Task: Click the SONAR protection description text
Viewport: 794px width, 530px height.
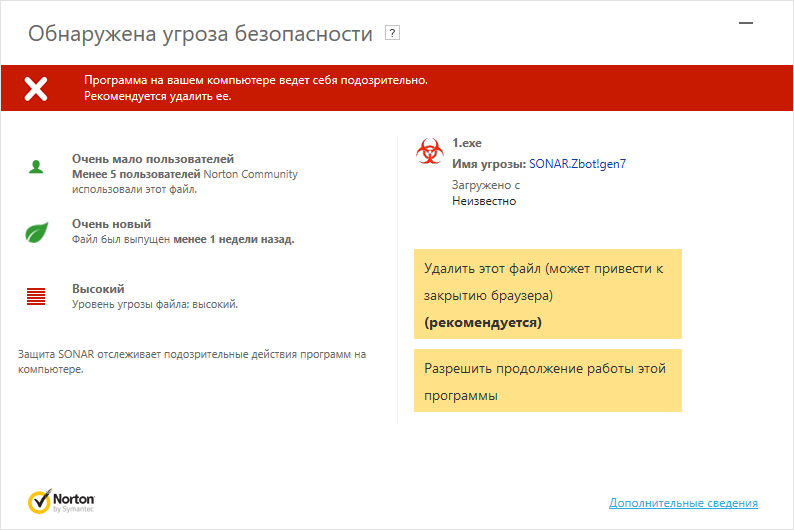Action: pyautogui.click(x=192, y=361)
